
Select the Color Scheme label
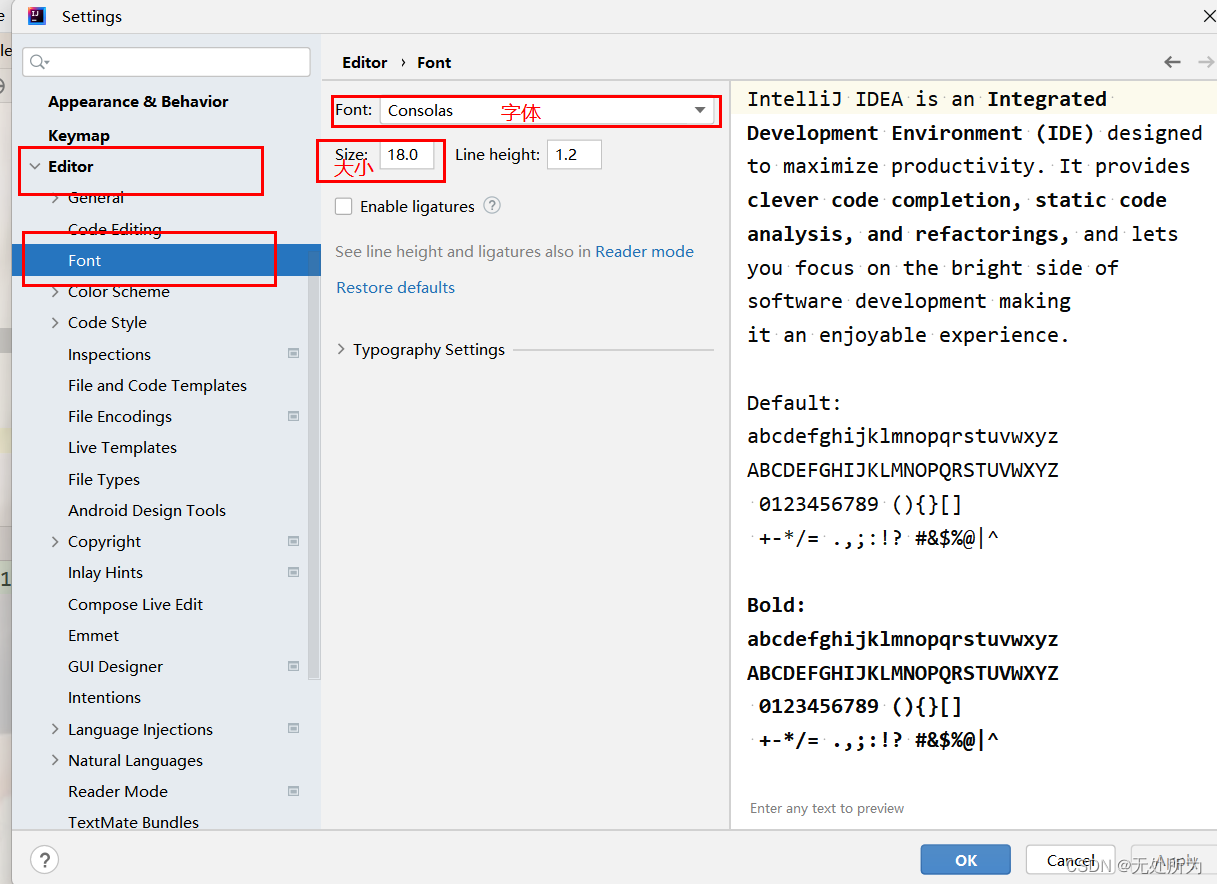pos(118,291)
